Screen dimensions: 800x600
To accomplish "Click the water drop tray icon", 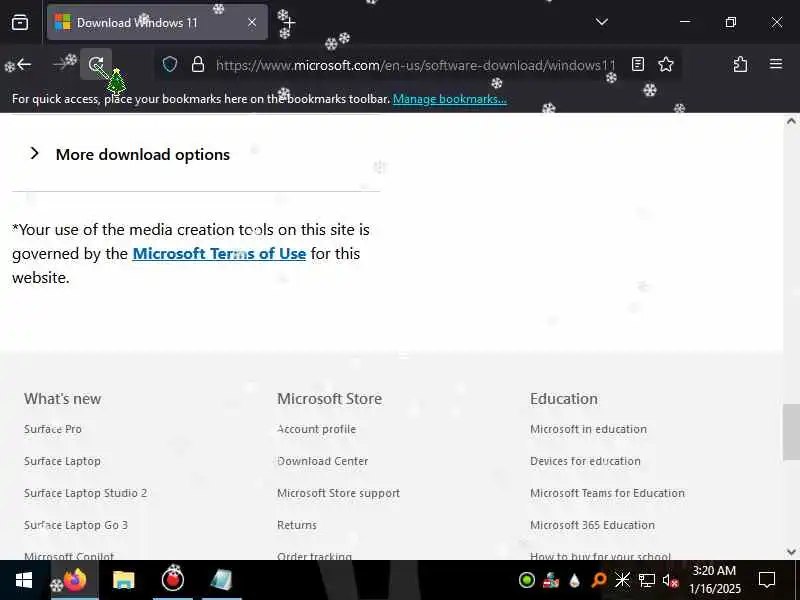I will click(574, 580).
